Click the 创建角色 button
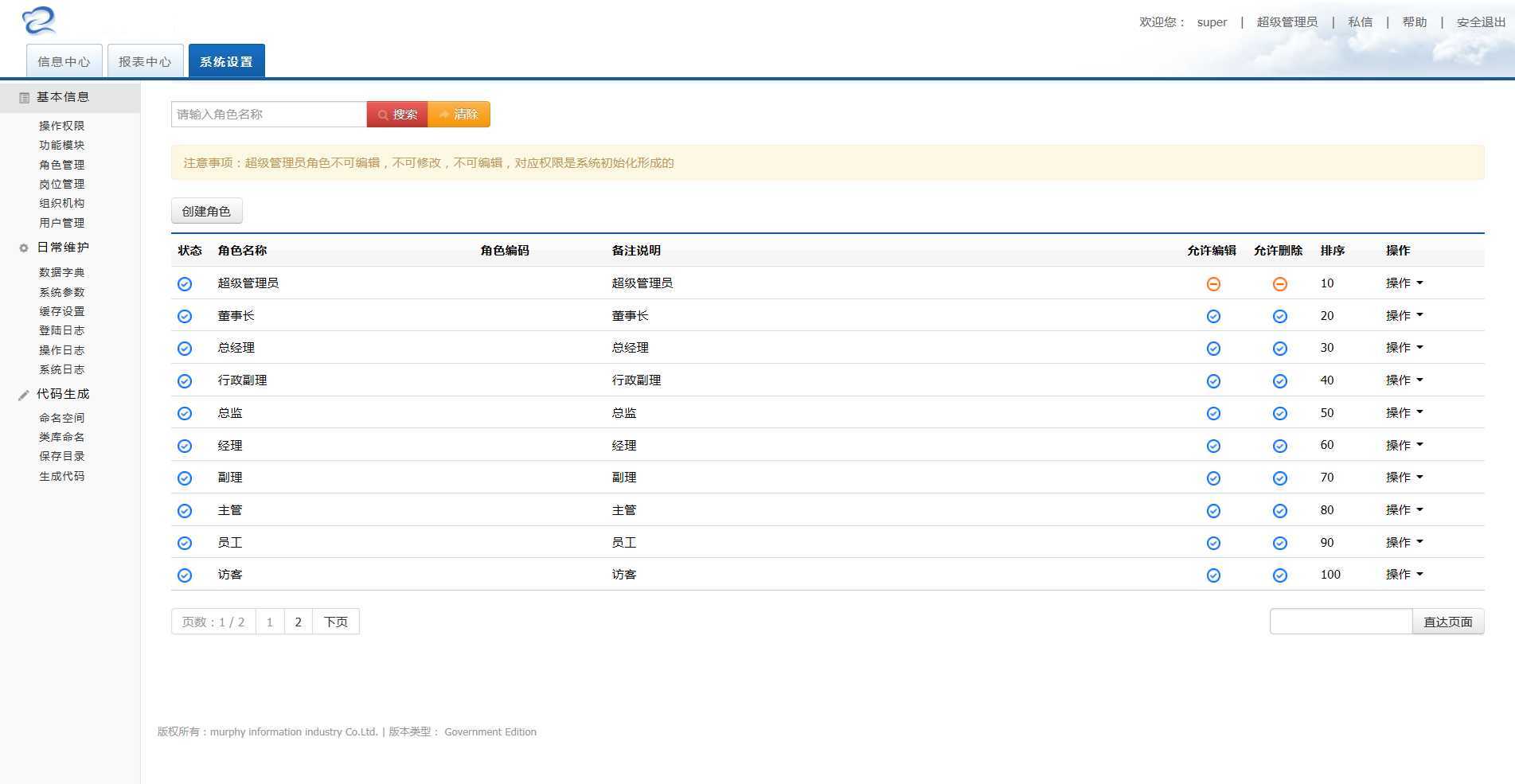1515x784 pixels. coord(206,212)
